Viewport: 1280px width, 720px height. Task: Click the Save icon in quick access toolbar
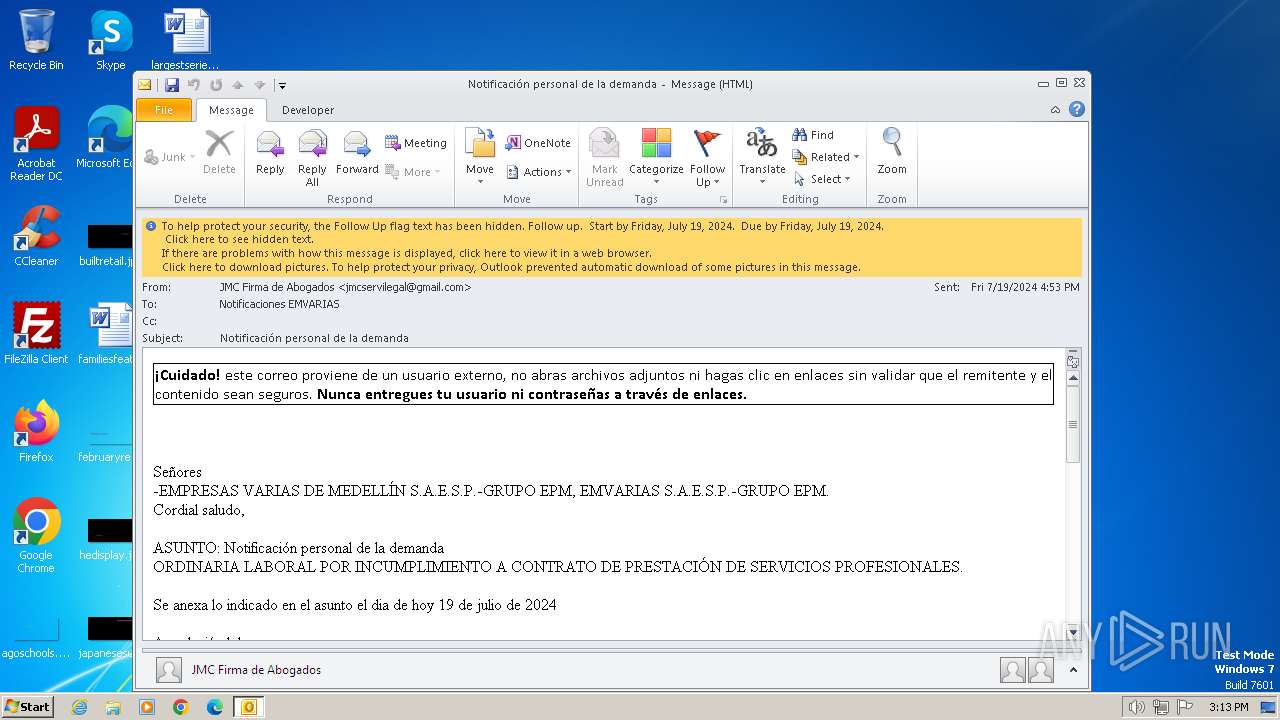(172, 85)
